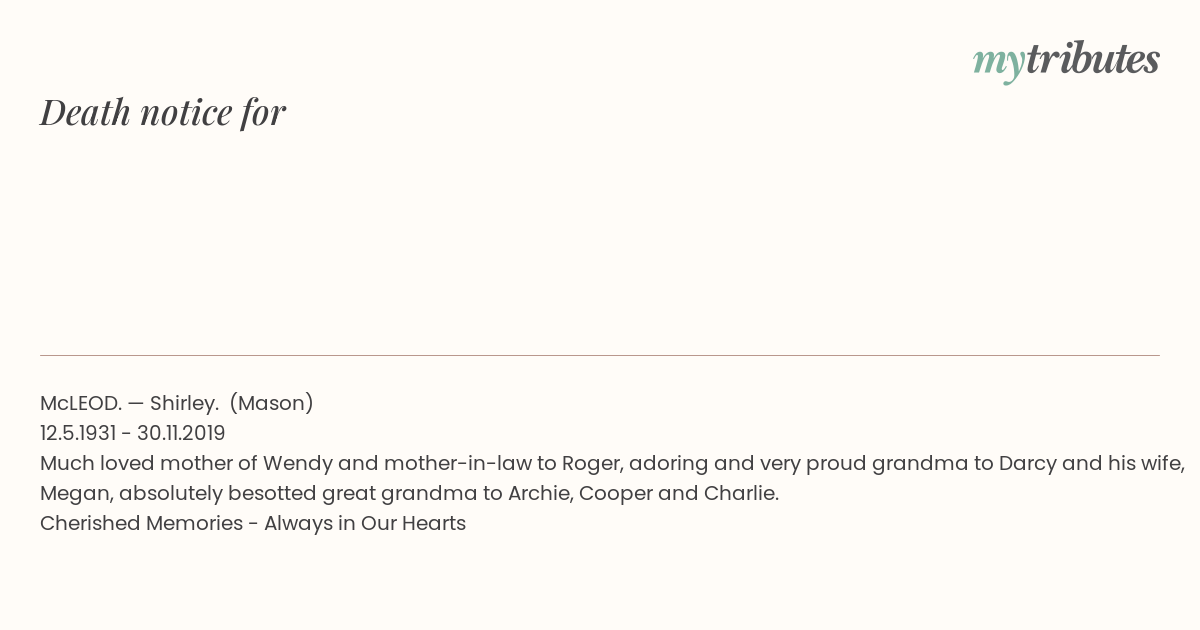Image resolution: width=1200 pixels, height=630 pixels.
Task: Click the dark "tributes" part of logo
Action: [x=1093, y=59]
